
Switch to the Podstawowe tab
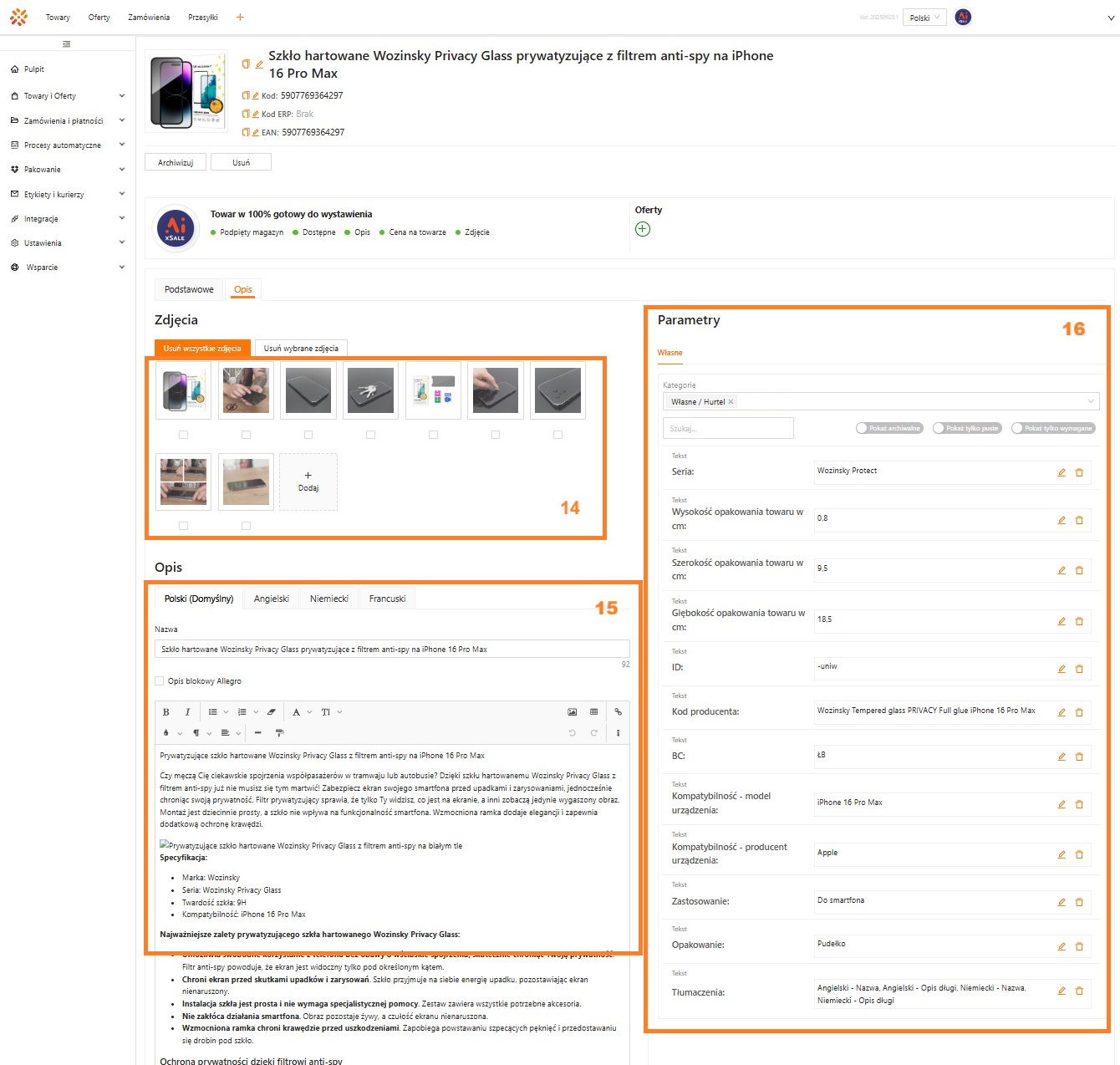point(189,290)
